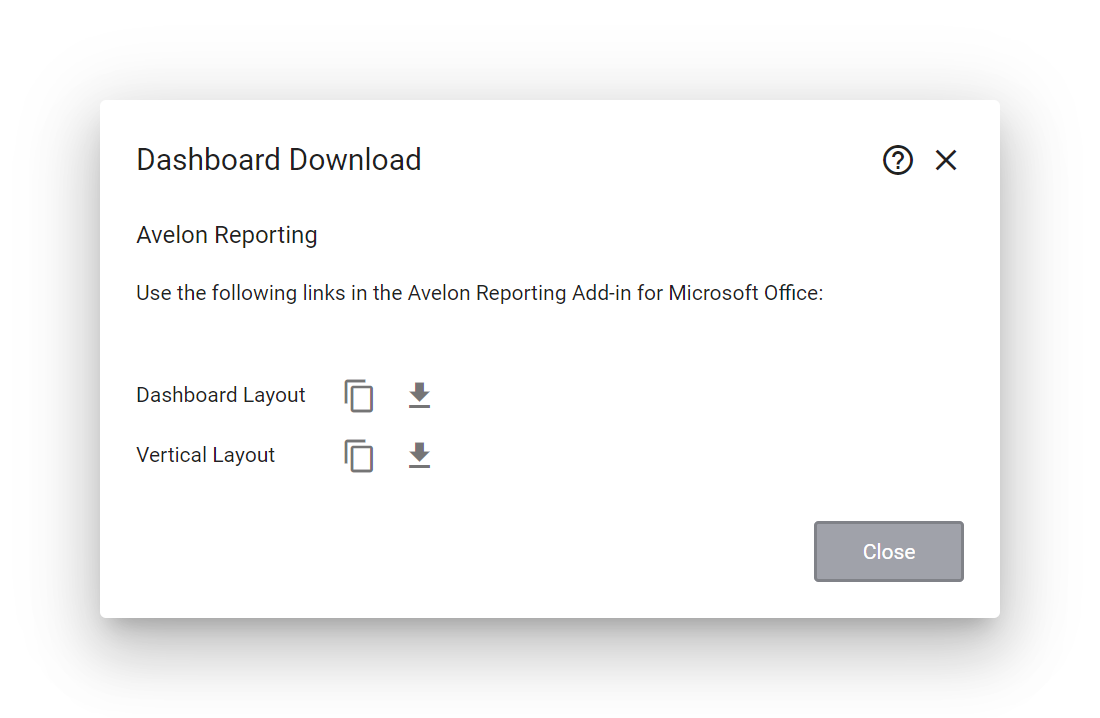The image size is (1100, 718).
Task: Copy the Vertical Layout link
Action: (x=358, y=456)
